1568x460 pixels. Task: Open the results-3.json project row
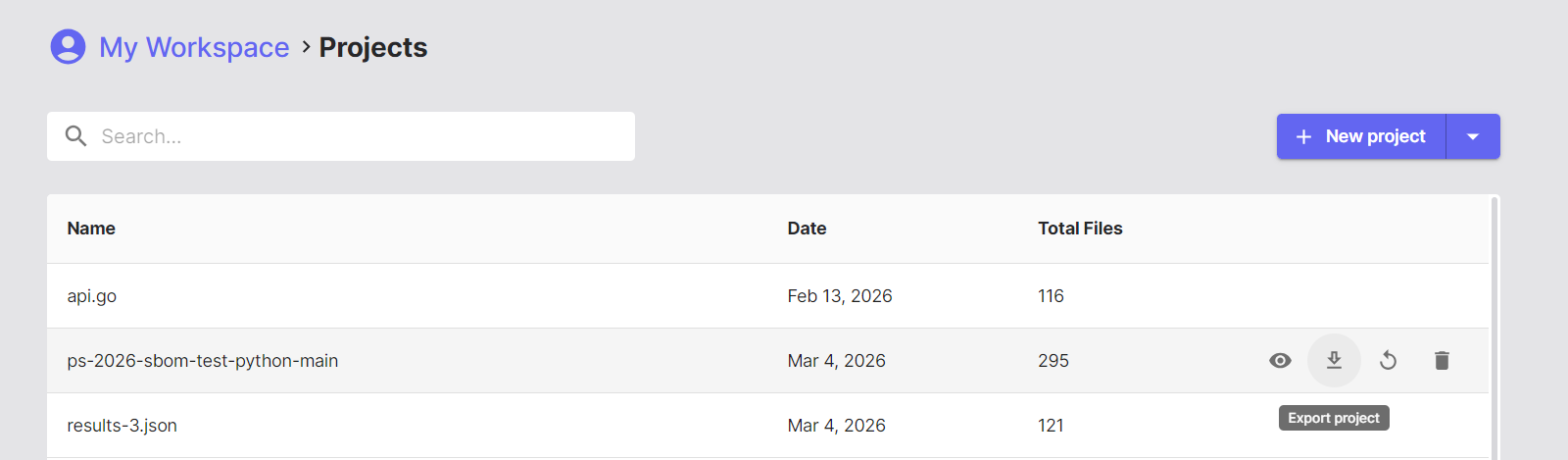tap(767, 426)
